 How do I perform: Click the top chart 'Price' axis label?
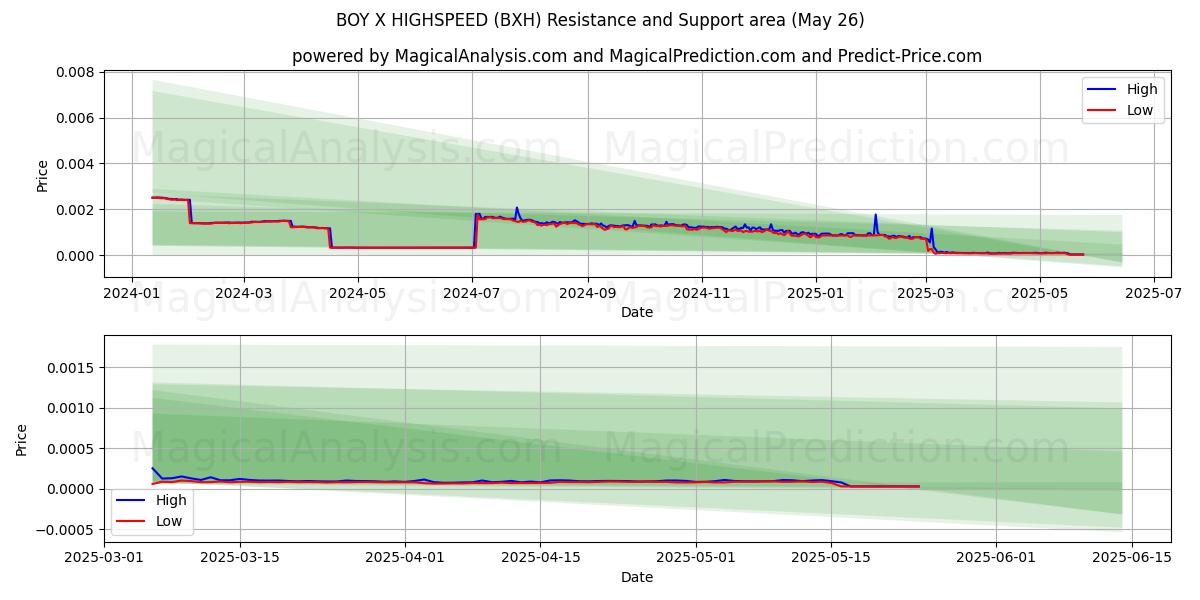(x=42, y=175)
